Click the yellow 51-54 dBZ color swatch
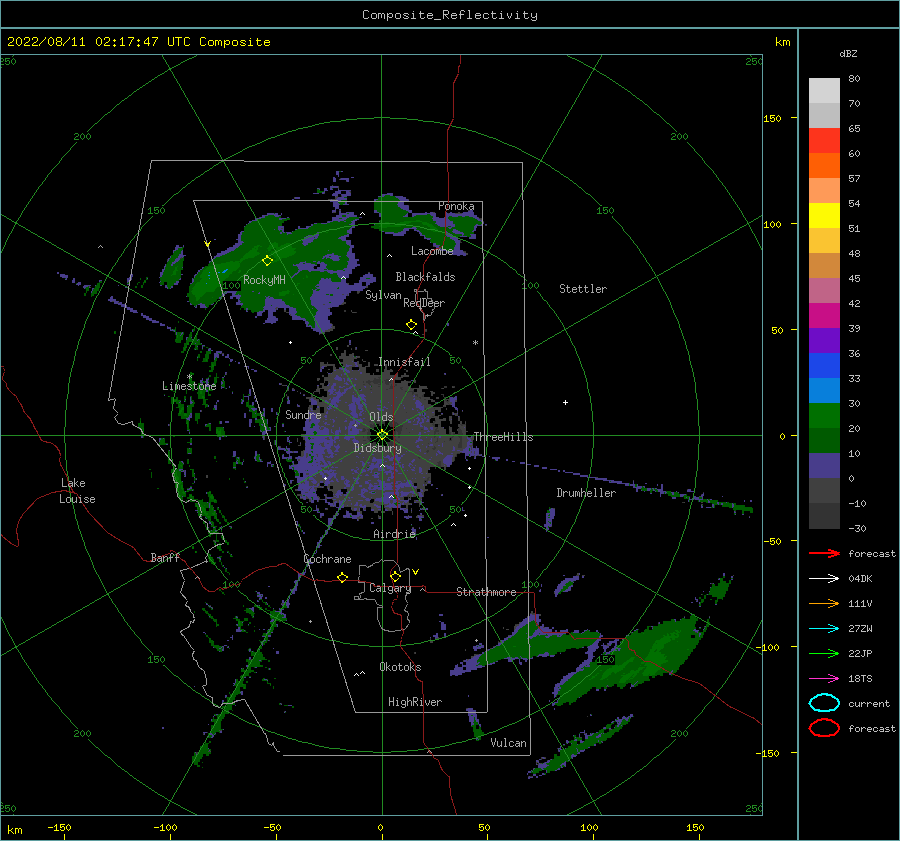 [824, 216]
